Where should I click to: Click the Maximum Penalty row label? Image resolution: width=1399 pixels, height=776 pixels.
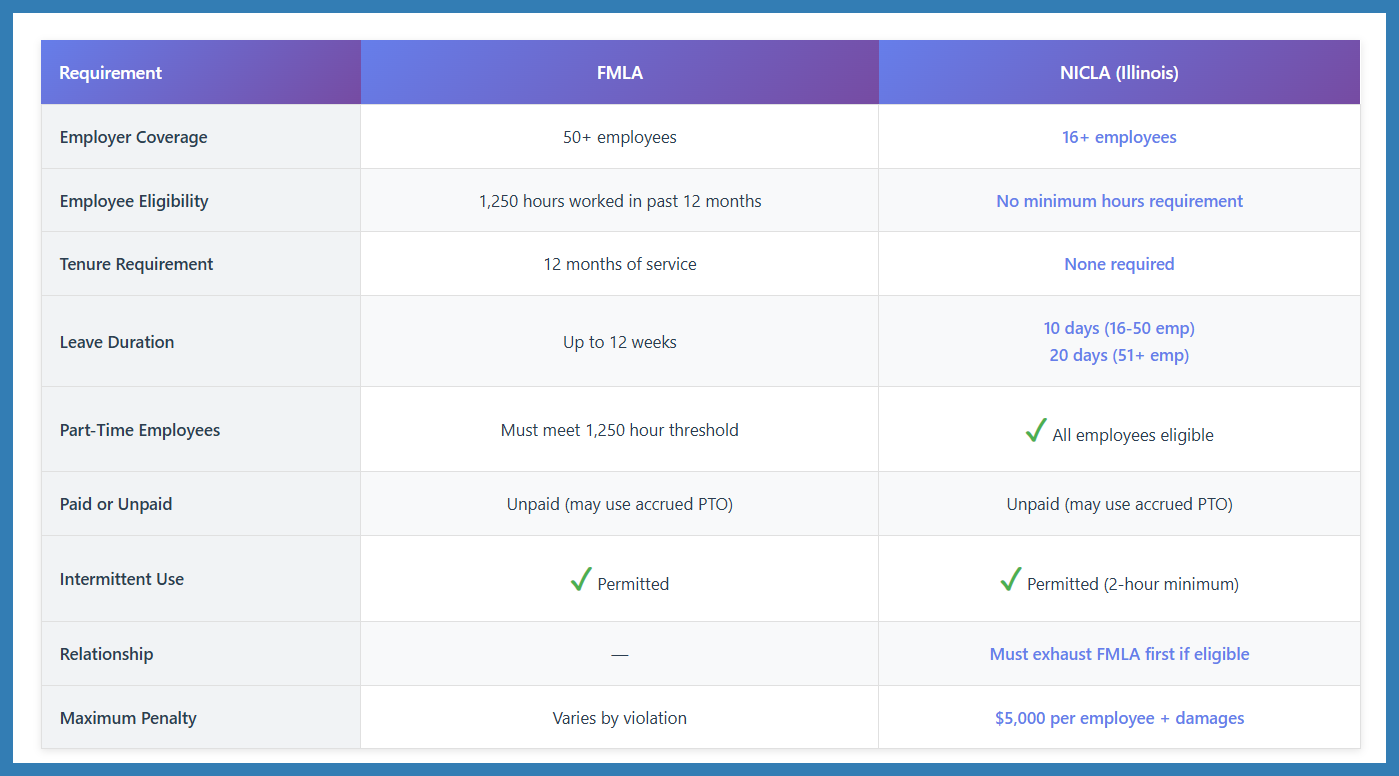pyautogui.click(x=128, y=718)
